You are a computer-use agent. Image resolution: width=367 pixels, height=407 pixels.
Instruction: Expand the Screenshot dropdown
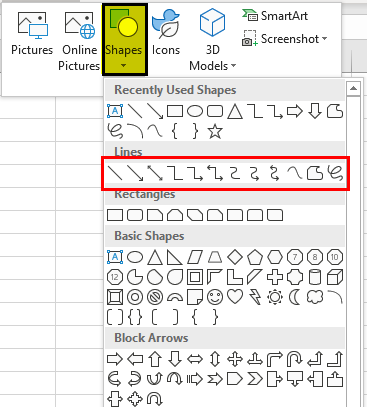click(x=285, y=39)
